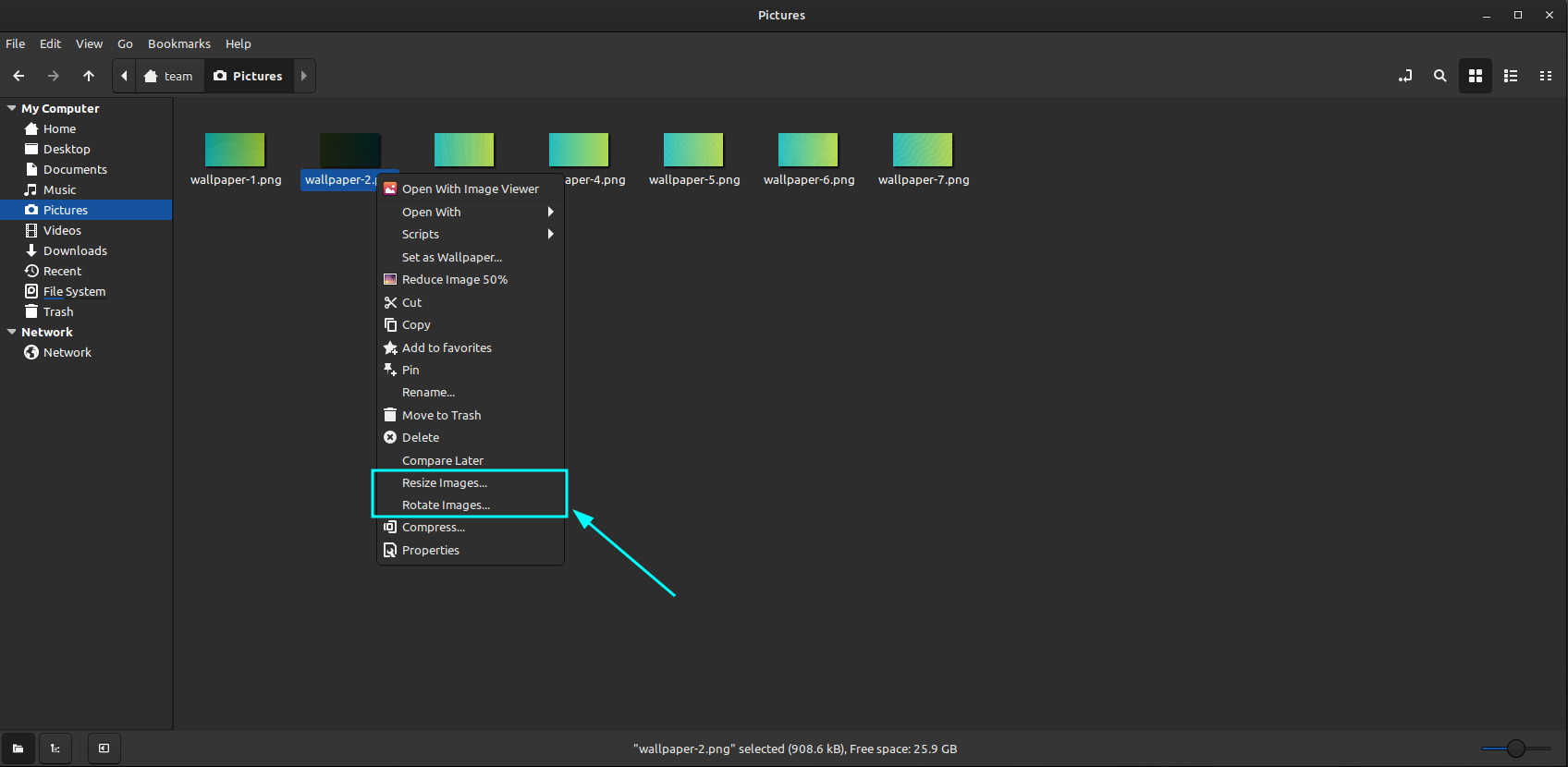Click the back navigation arrow
The image size is (1568, 767).
tap(18, 76)
